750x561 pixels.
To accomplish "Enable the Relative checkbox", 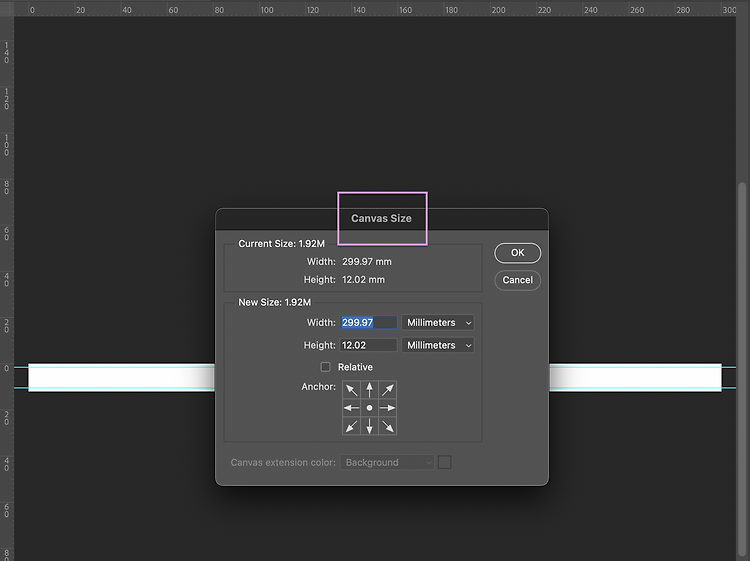I will tap(325, 367).
